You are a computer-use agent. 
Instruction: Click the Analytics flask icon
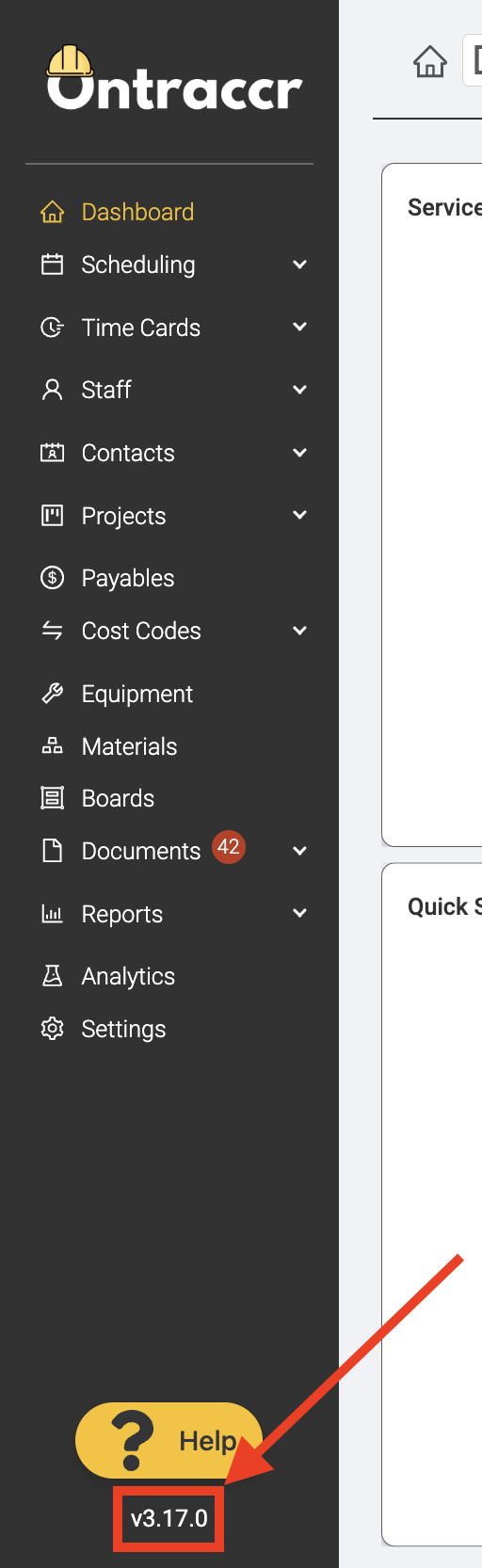tap(53, 976)
